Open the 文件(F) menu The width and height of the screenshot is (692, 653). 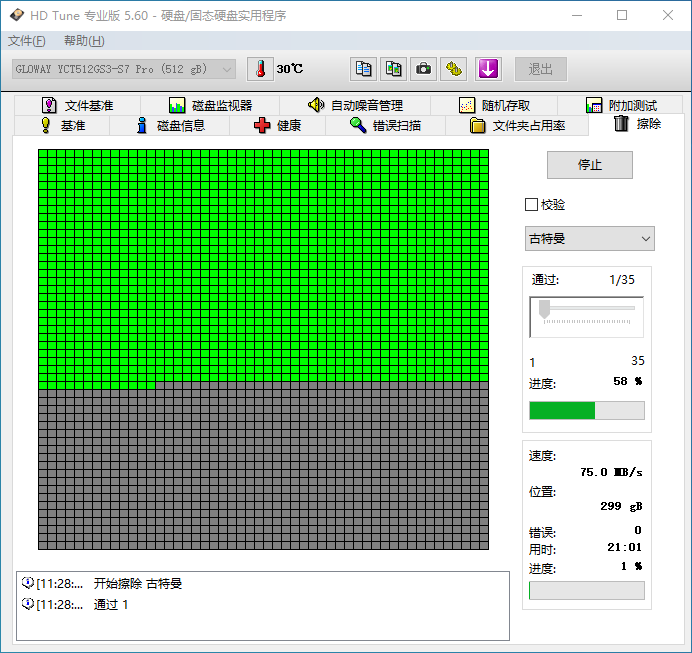(x=26, y=41)
